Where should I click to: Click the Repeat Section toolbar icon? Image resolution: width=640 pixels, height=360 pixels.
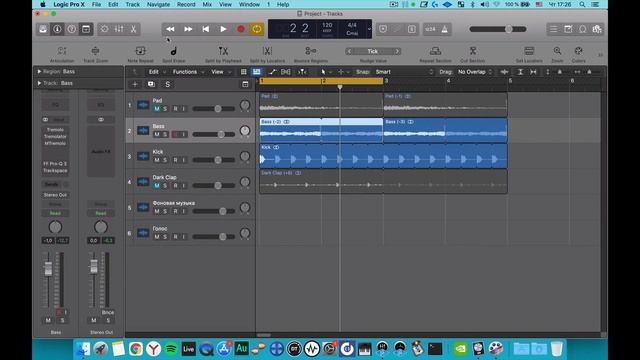tap(435, 51)
